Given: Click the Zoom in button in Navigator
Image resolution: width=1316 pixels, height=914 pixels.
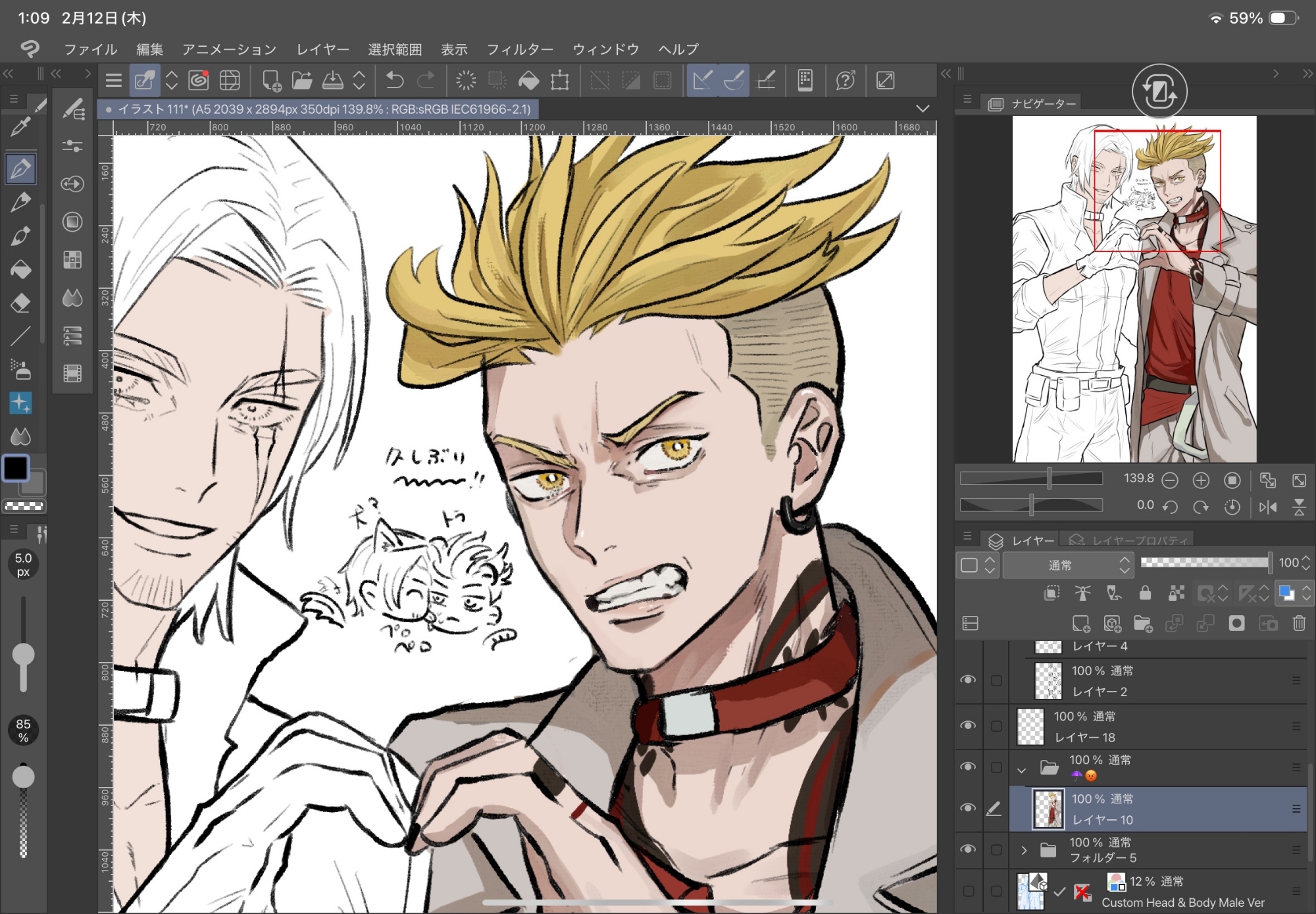Looking at the screenshot, I should click(x=1201, y=480).
